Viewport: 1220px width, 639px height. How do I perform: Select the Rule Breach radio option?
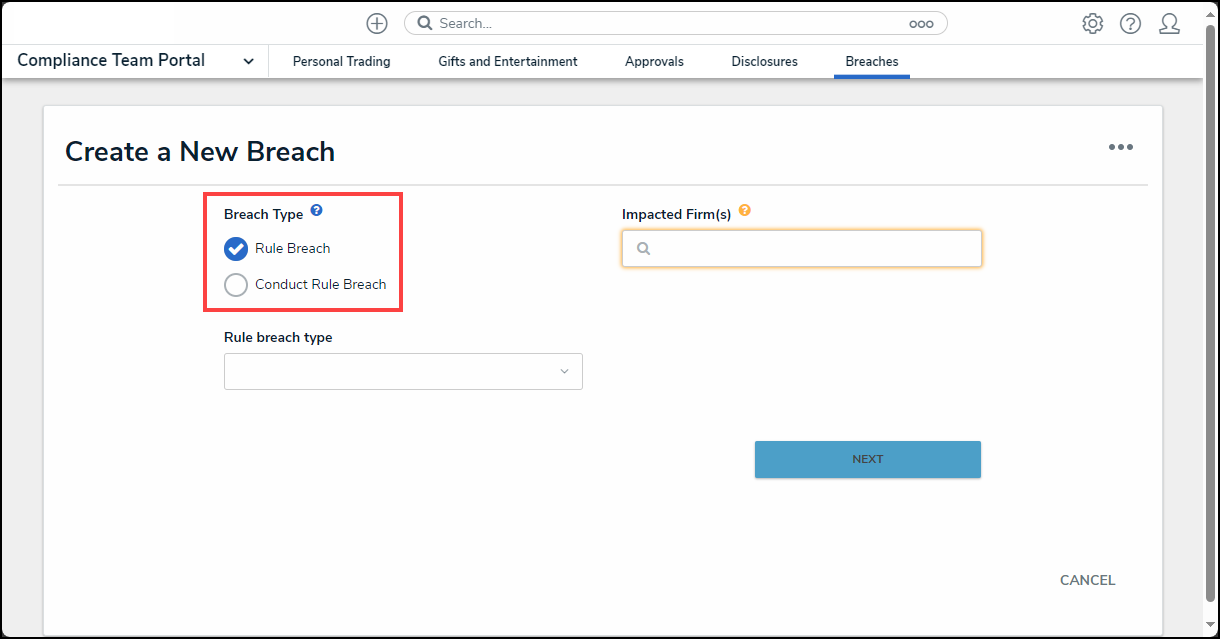pos(236,249)
